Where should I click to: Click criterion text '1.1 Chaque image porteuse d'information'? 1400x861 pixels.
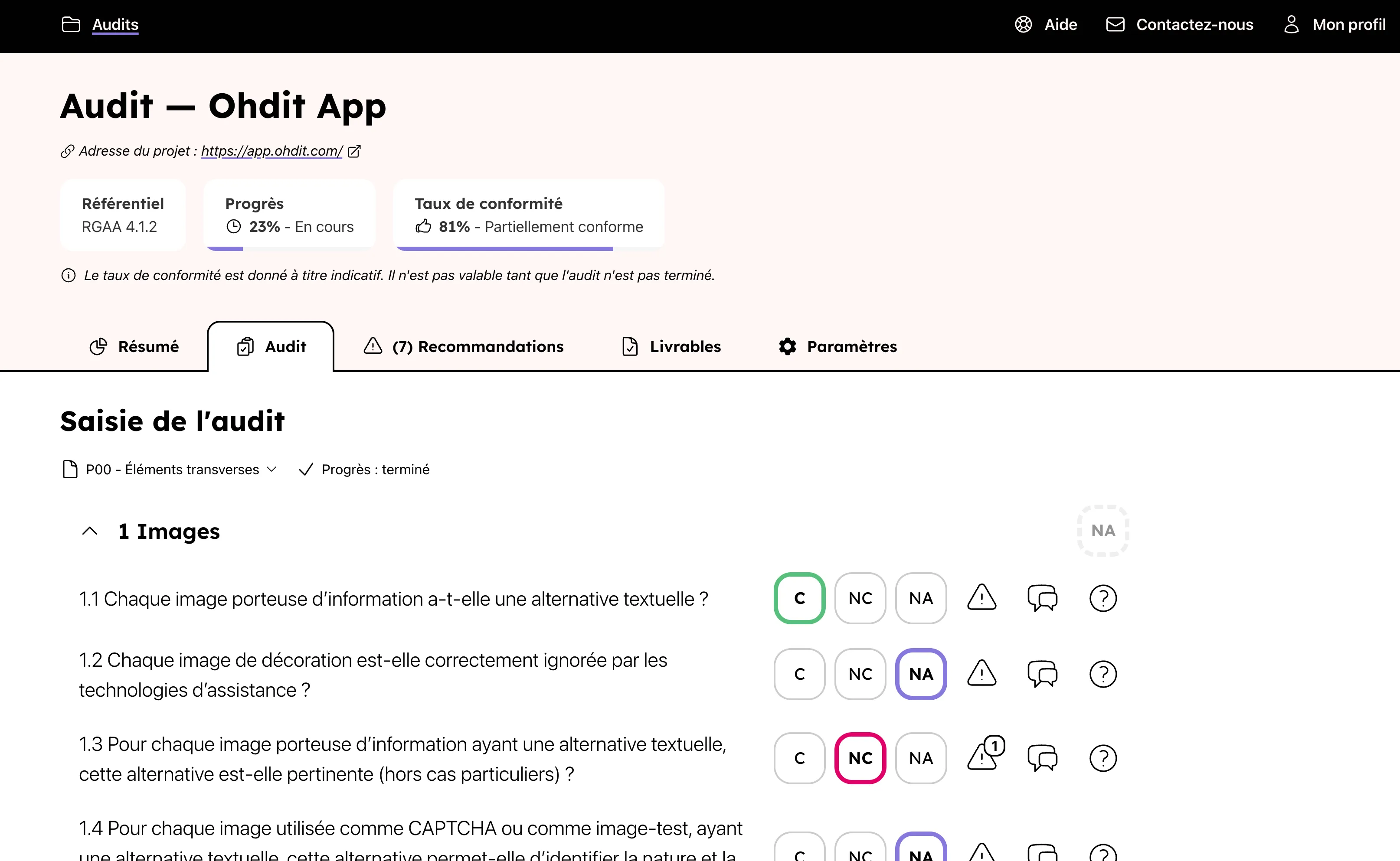(x=393, y=599)
